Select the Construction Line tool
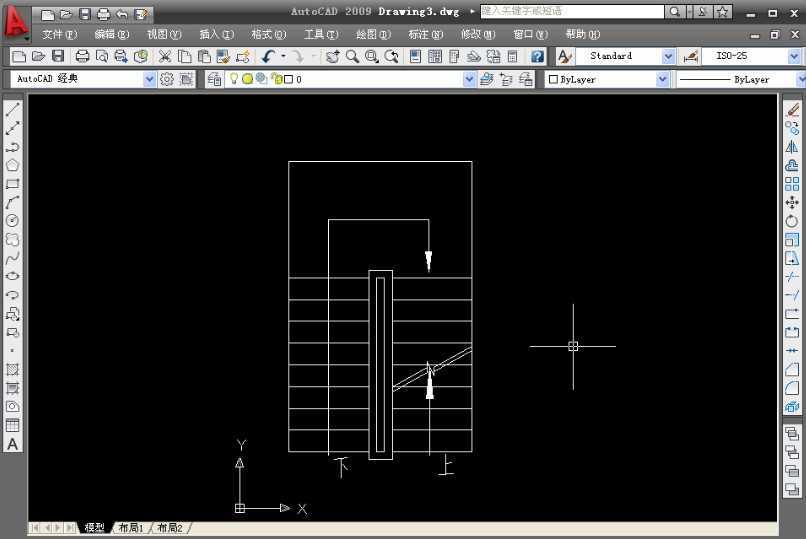Screen dimensions: 806x539 point(12,128)
